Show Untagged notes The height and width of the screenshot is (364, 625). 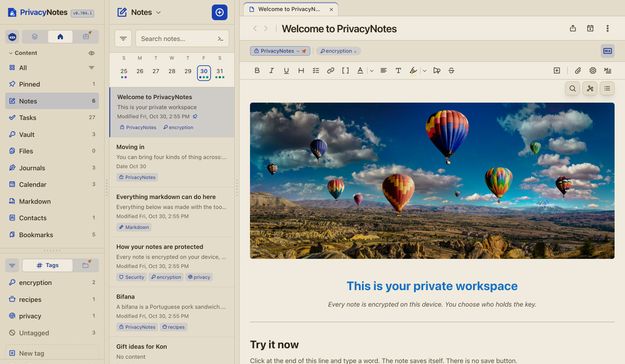tap(52, 333)
